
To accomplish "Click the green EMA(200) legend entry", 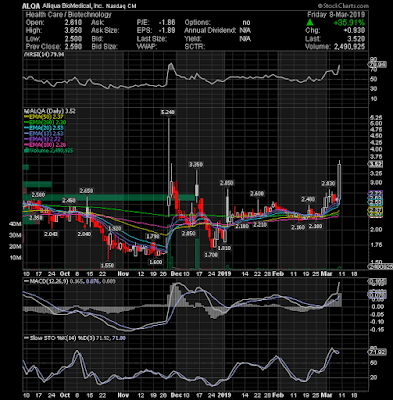I will pos(44,122).
